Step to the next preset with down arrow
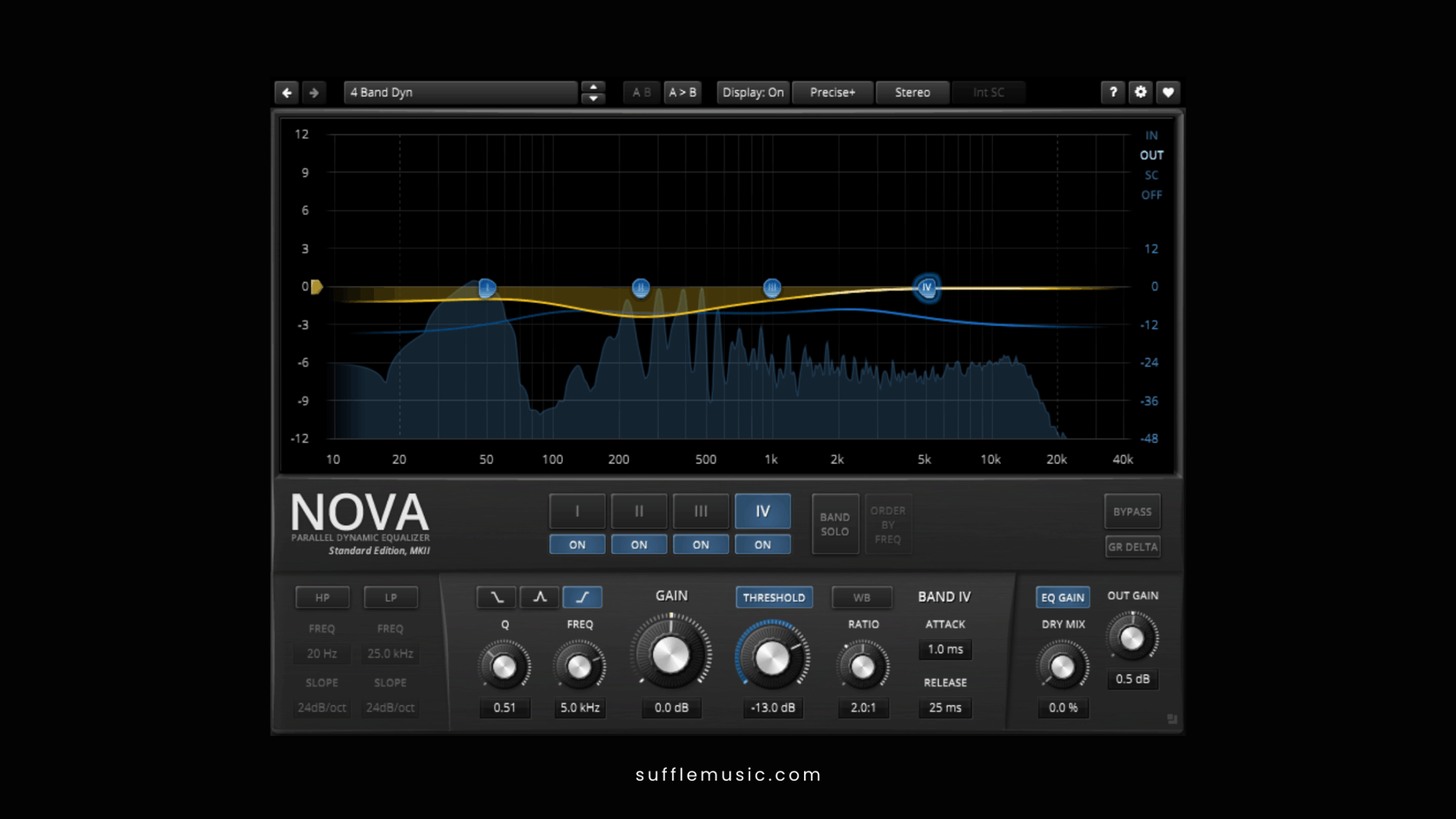The height and width of the screenshot is (819, 1456). tap(593, 99)
